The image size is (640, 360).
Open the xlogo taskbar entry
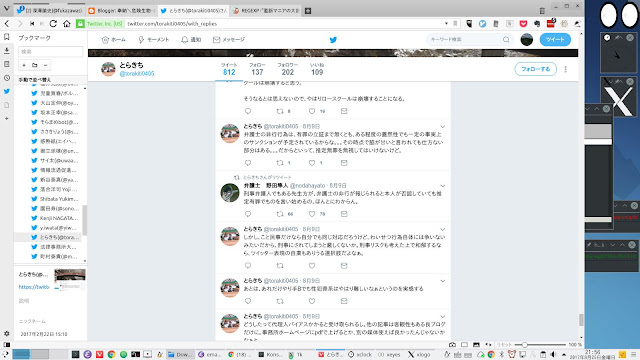419,355
